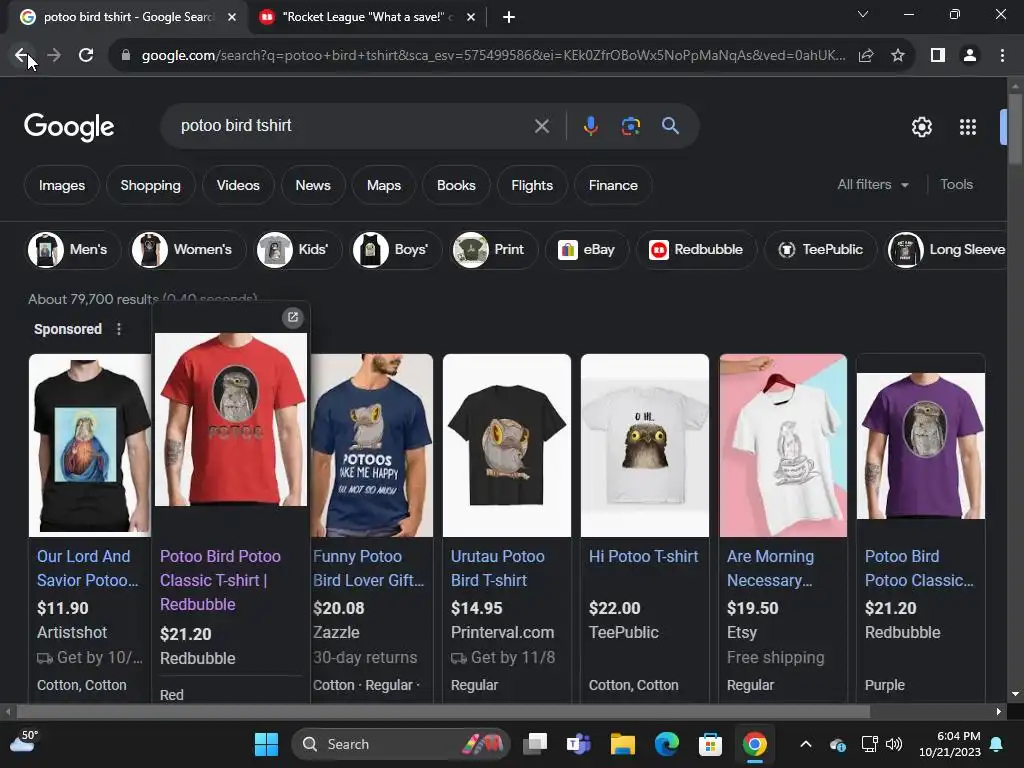Filter by Men's chip

tap(74, 249)
